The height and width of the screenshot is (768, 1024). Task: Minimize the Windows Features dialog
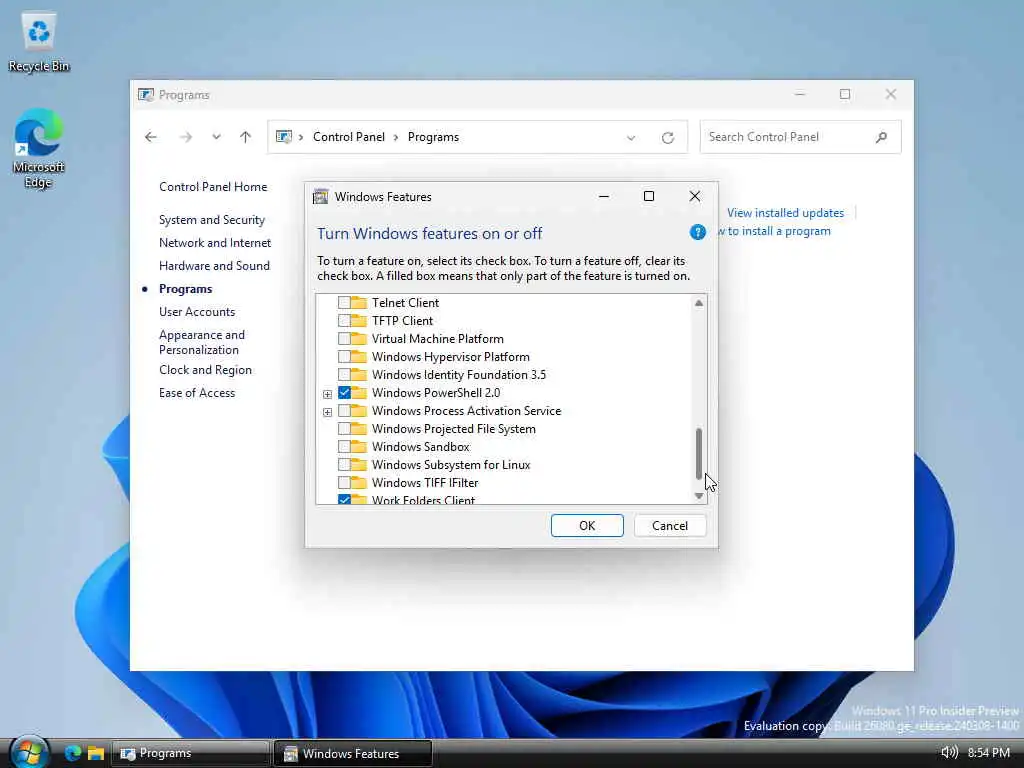[x=604, y=197]
